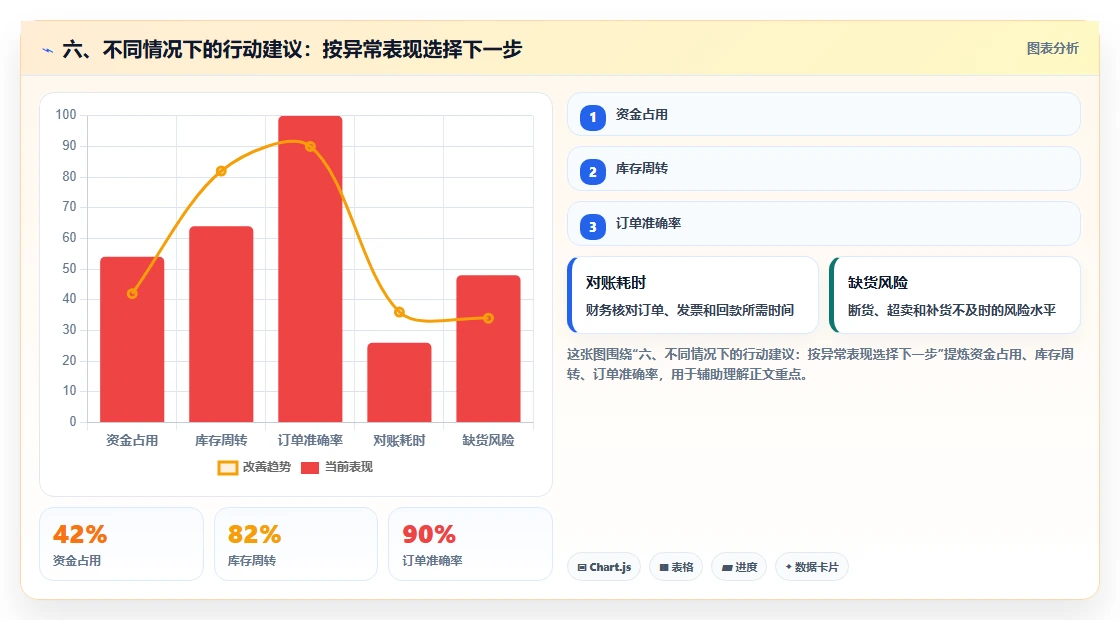
Task: Click the 82% 库存周转 stat card
Action: (296, 544)
